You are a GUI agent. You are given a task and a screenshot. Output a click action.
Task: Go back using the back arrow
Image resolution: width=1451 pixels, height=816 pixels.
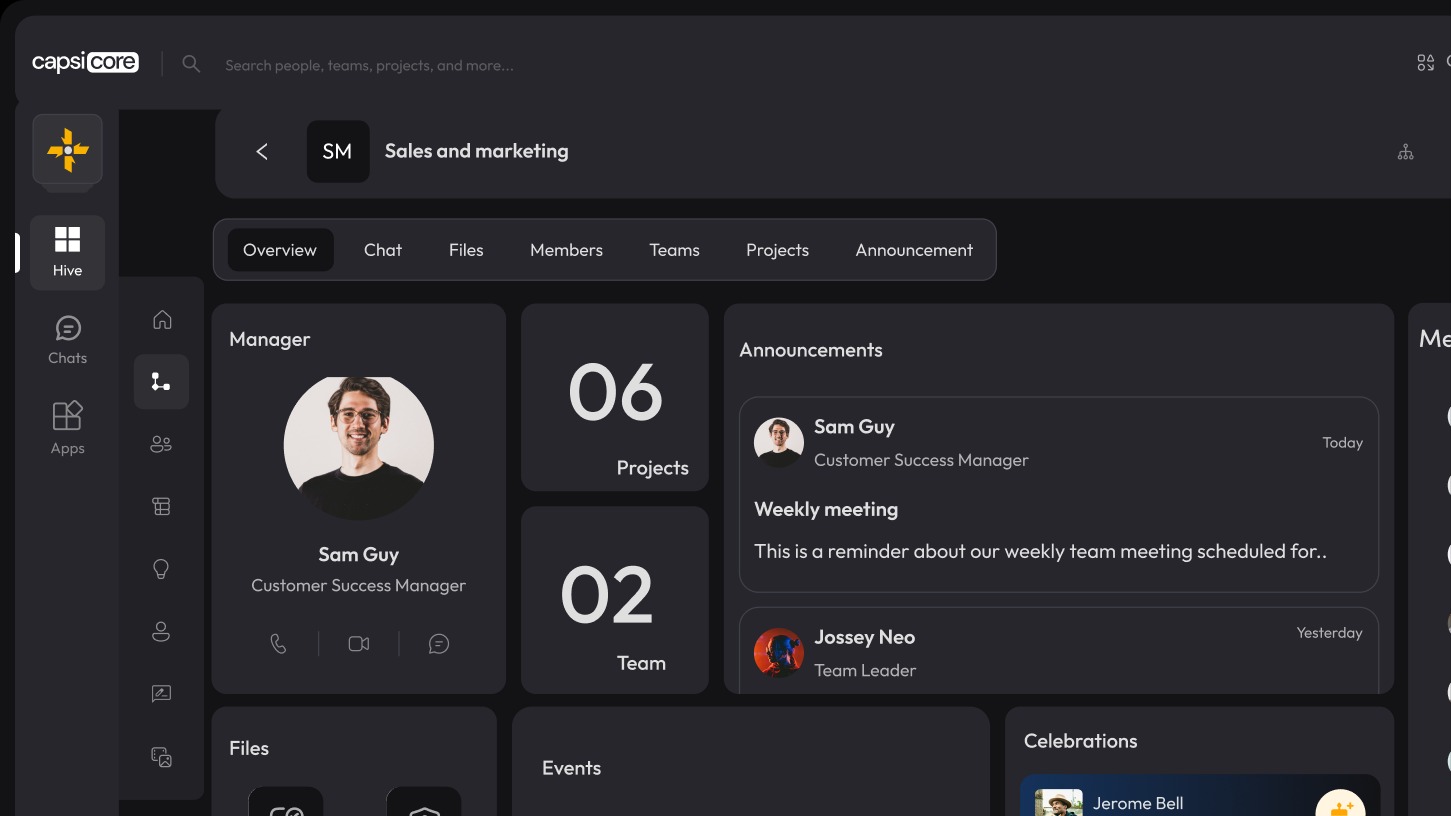pyautogui.click(x=262, y=151)
